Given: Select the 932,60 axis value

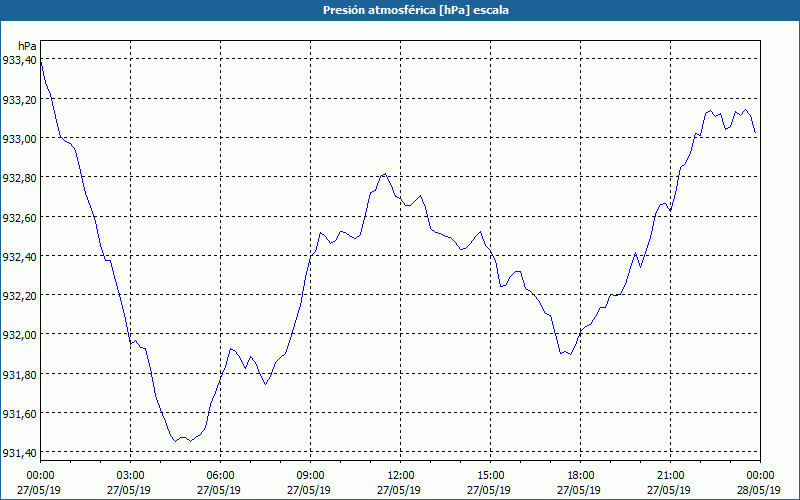Looking at the screenshot, I should [x=19, y=217].
